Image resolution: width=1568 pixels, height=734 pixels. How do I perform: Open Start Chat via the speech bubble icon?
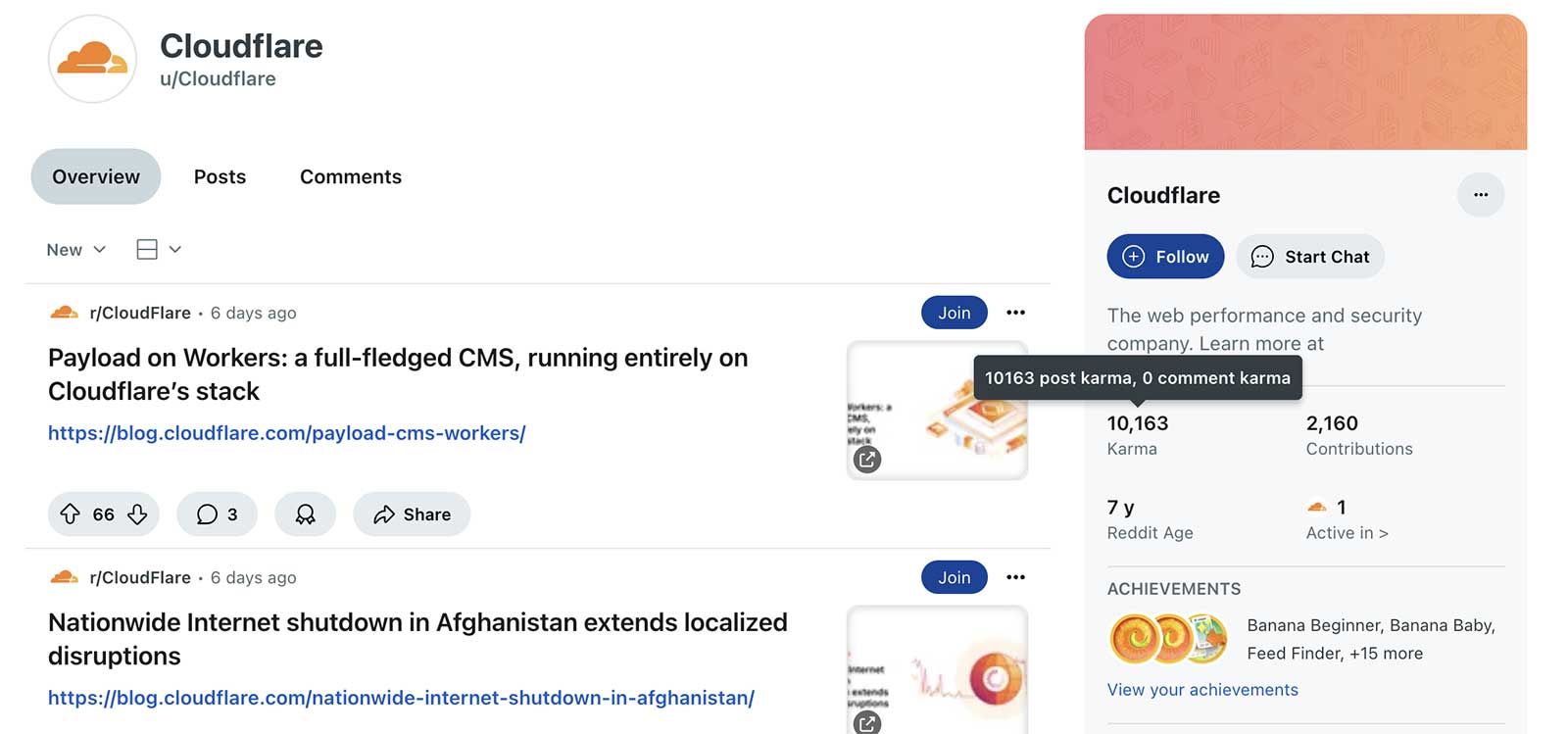[1264, 257]
